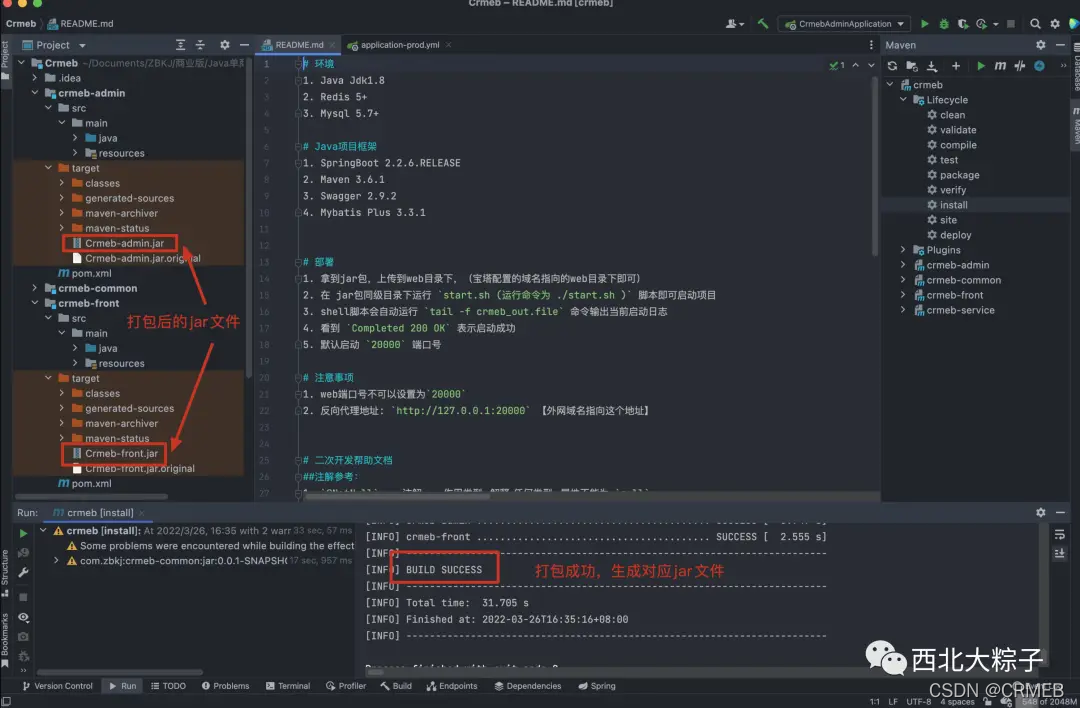
Task: Toggle Maven offline mode
Action: (x=1019, y=65)
